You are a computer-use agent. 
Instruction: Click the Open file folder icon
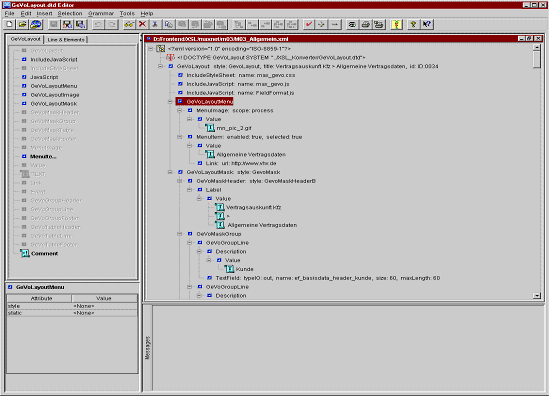pyautogui.click(x=22, y=24)
